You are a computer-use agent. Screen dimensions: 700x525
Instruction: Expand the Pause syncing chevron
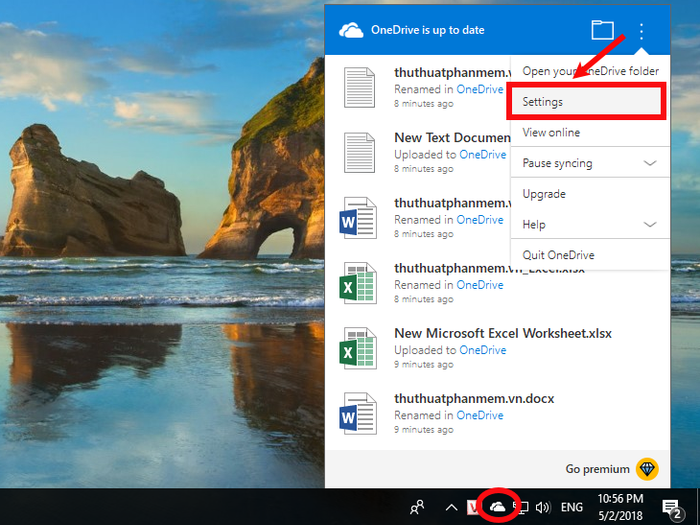(x=650, y=163)
